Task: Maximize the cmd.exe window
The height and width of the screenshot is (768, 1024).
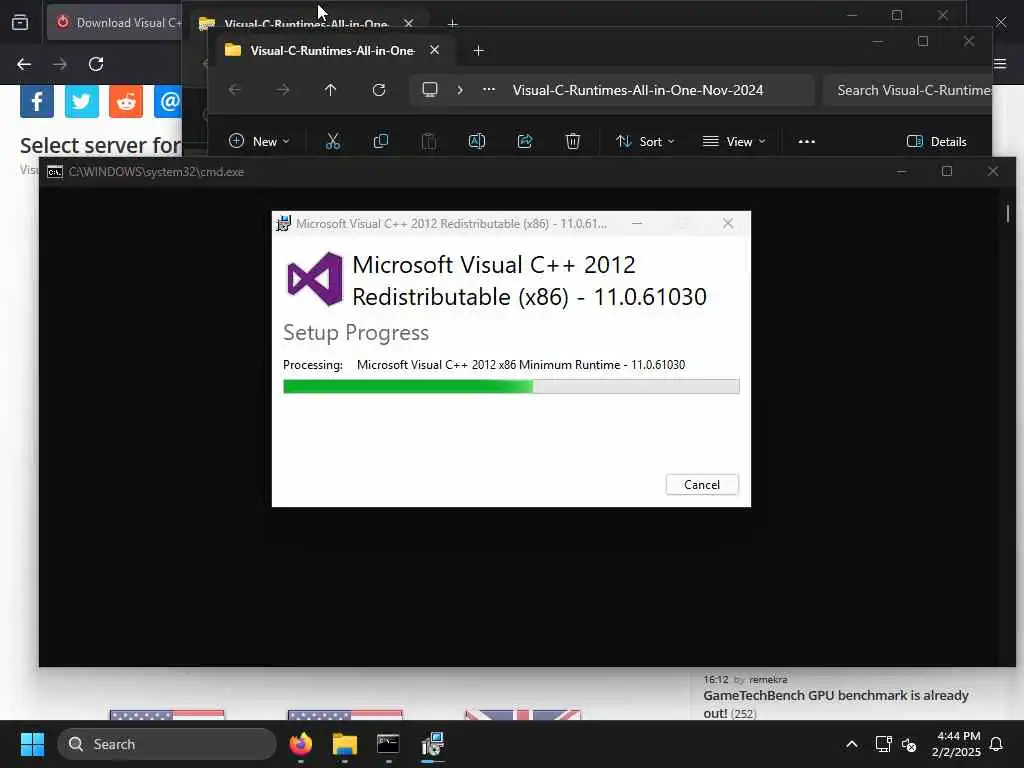Action: click(947, 171)
